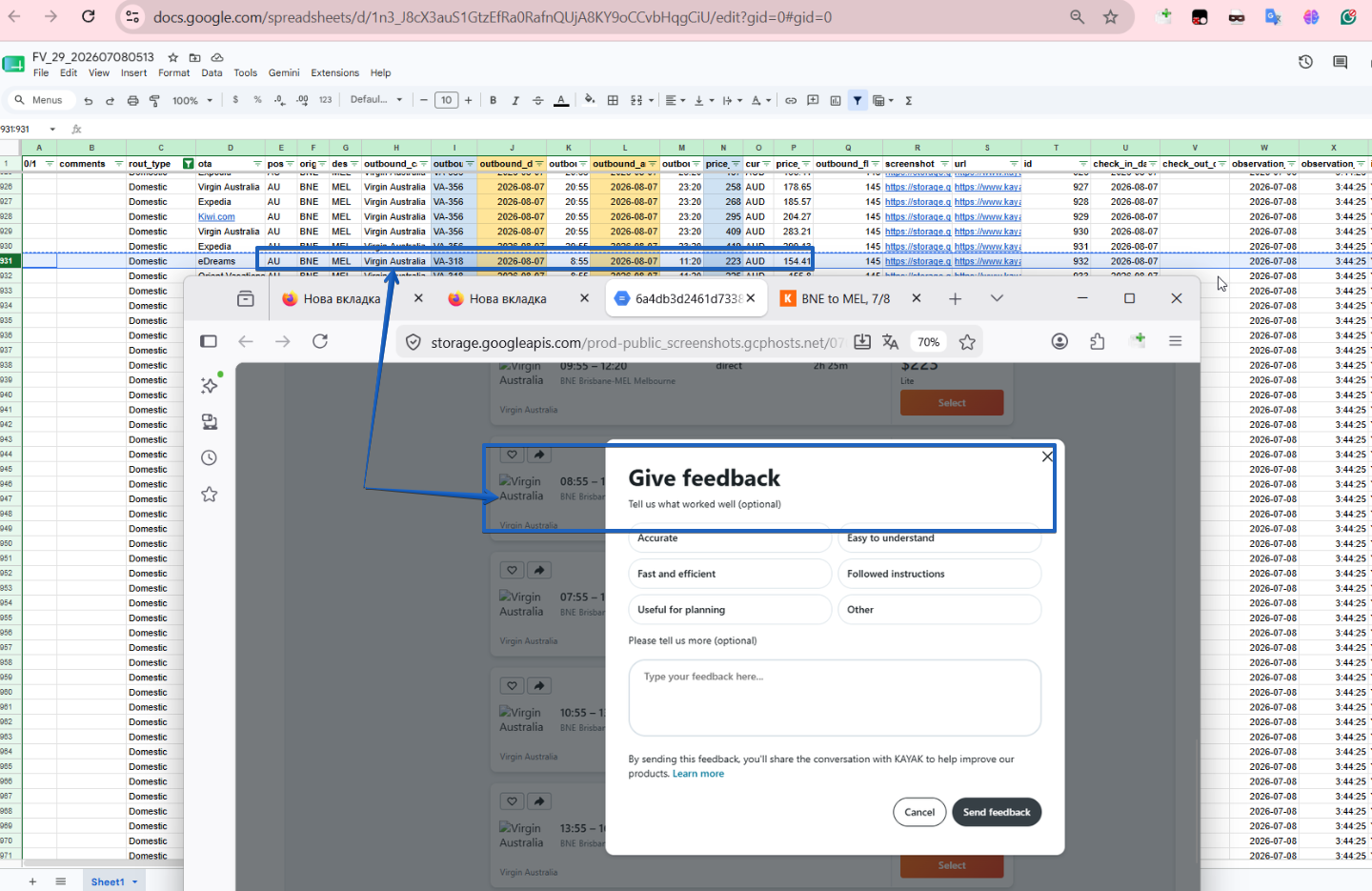This screenshot has width=1372, height=891.
Task: Select the Other feedback option
Action: click(939, 610)
